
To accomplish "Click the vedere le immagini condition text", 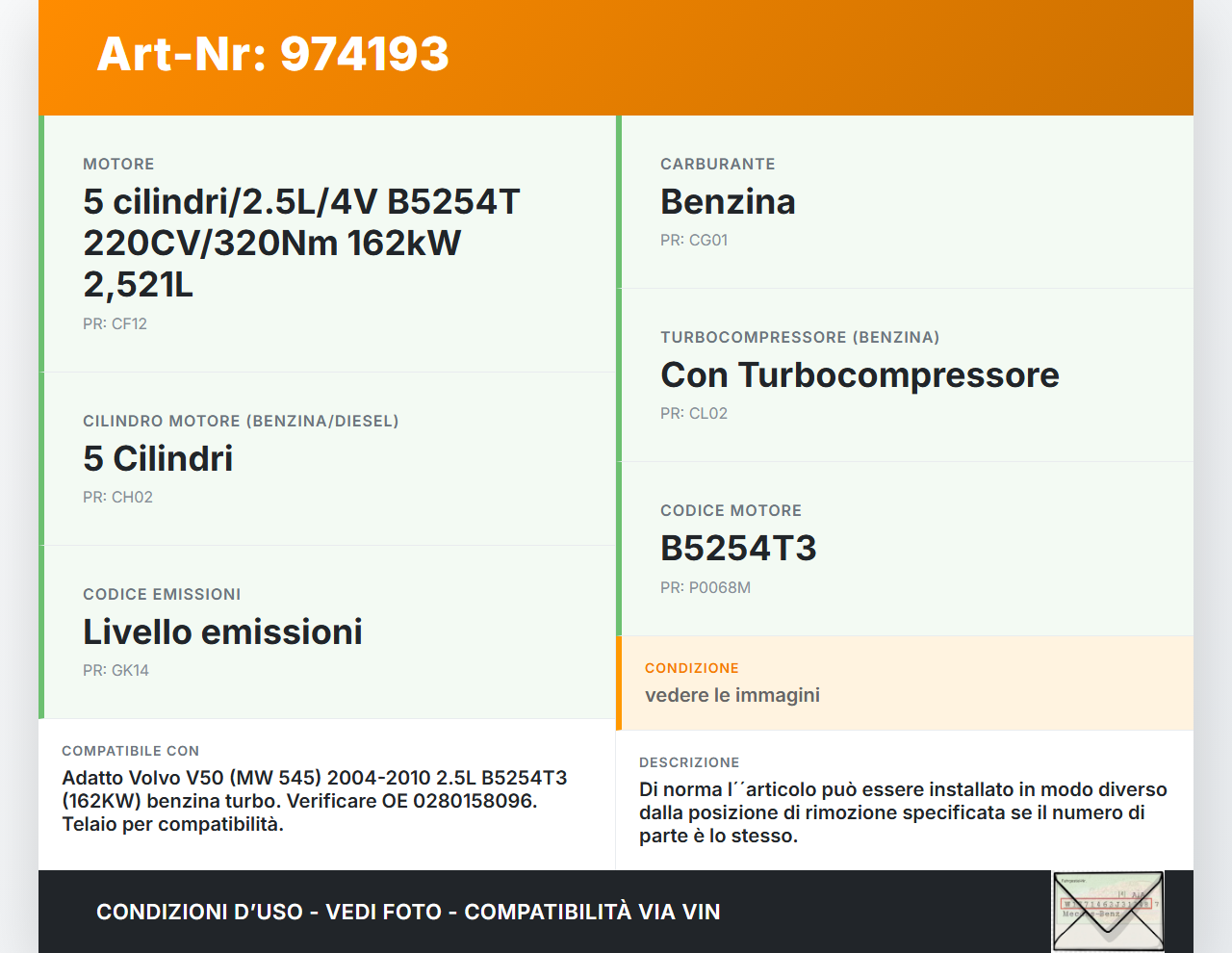I will click(x=731, y=695).
